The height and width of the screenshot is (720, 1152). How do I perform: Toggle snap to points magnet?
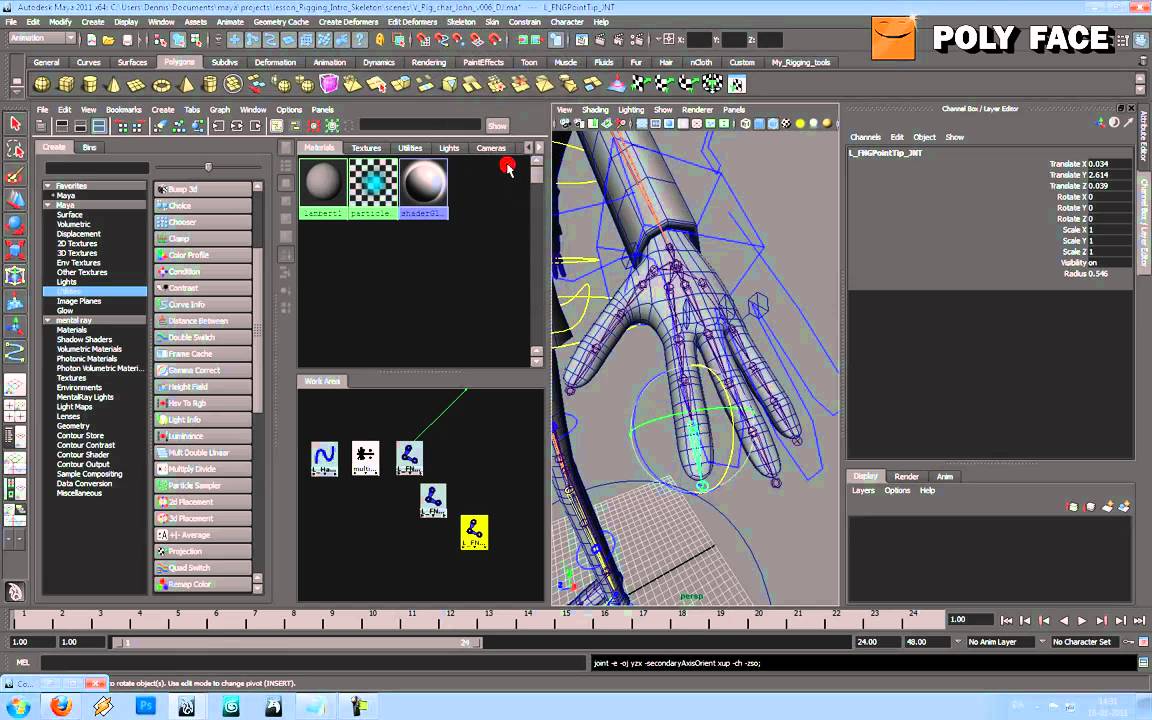458,40
